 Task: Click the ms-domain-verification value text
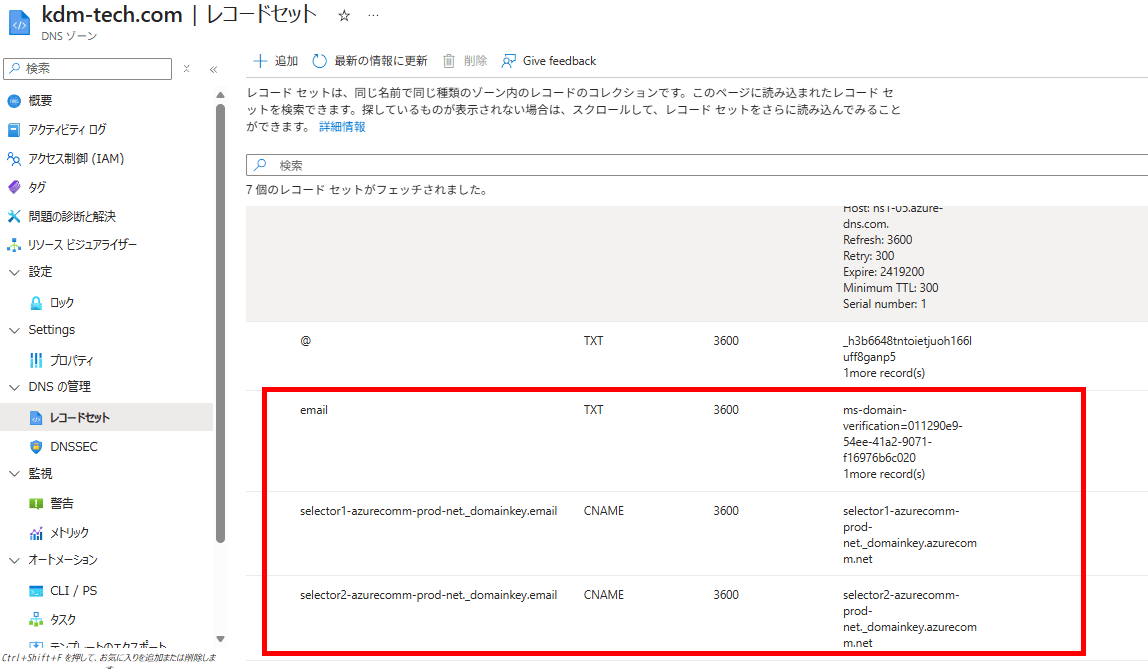[902, 434]
